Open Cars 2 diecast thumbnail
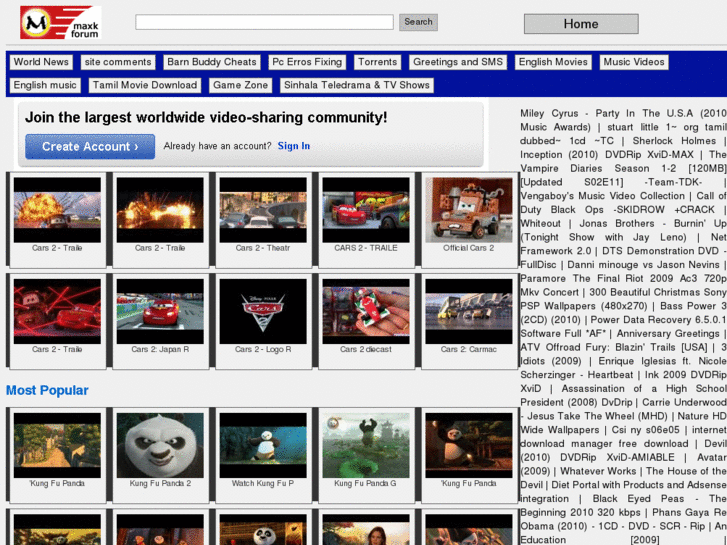The width and height of the screenshot is (727, 545). tap(366, 311)
